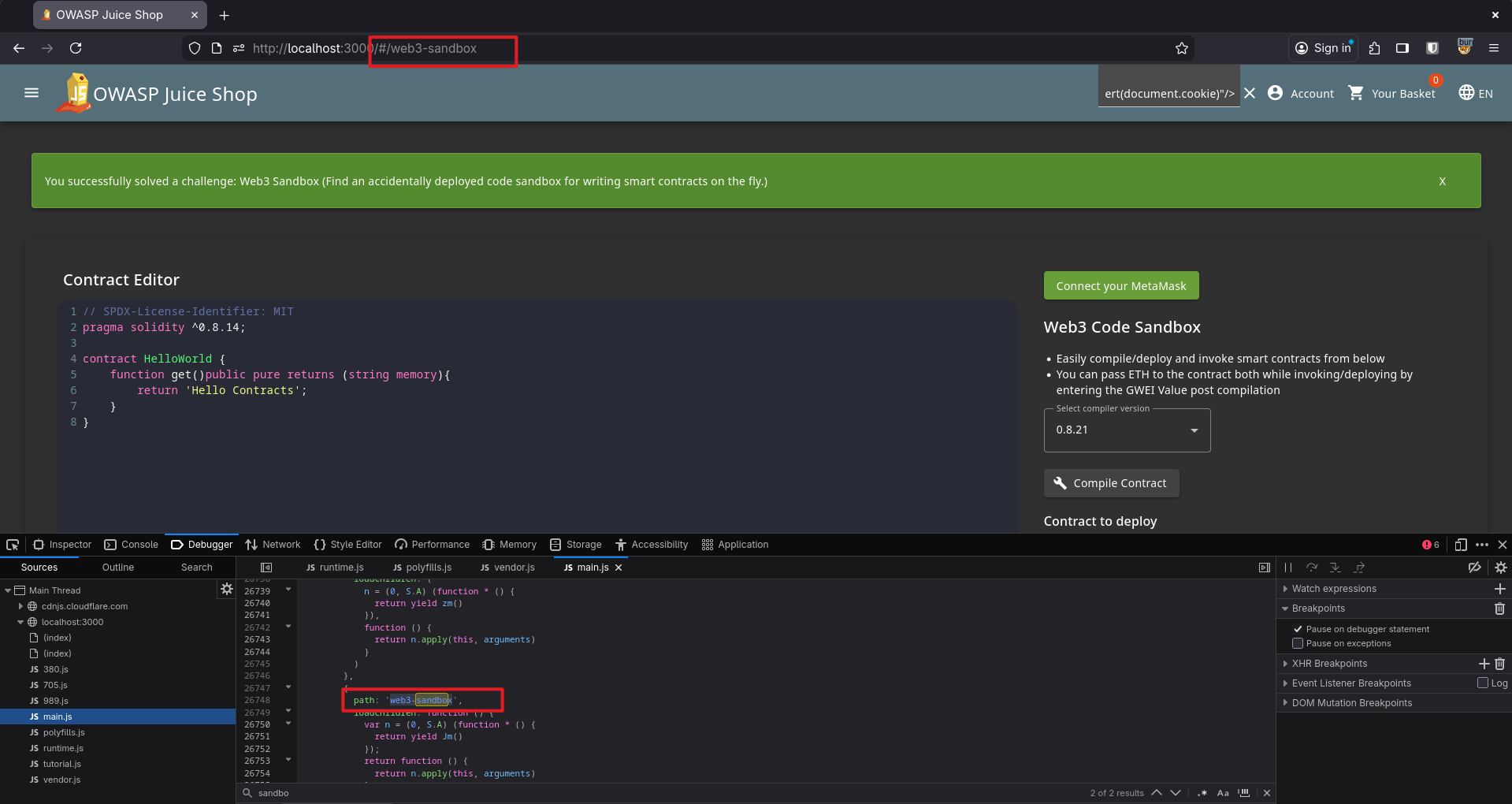Add a watch expression with plus icon

(1499, 589)
